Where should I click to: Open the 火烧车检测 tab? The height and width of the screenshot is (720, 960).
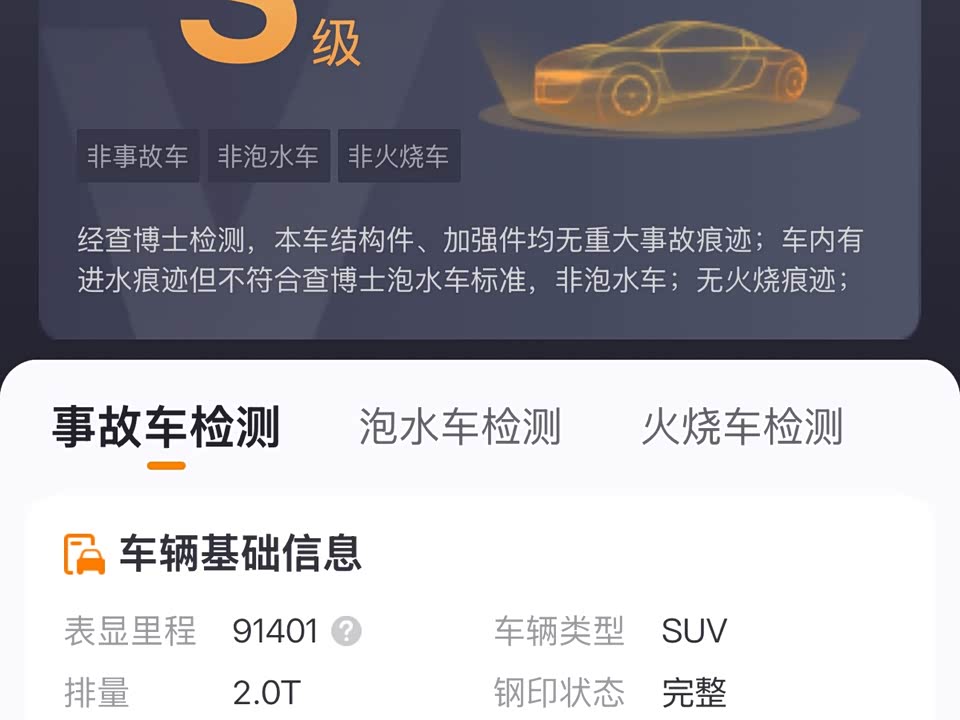point(742,427)
